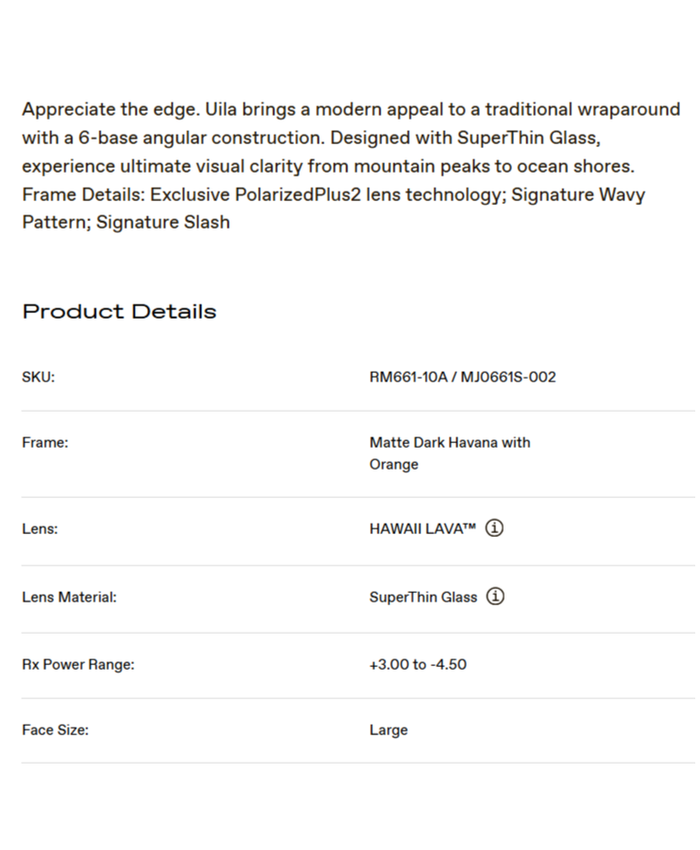Click the Frame: row label
Image resolution: width=700 pixels, height=850 pixels.
45,442
